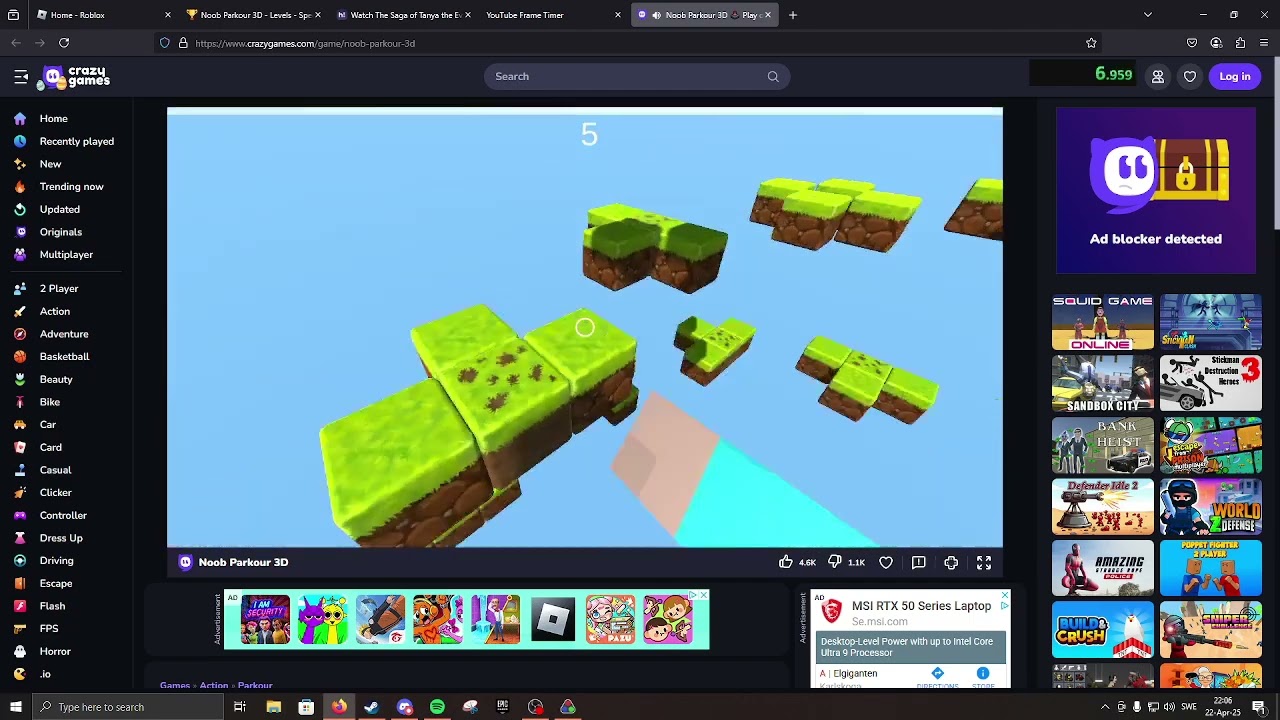Open the friends icon in the header
Image resolution: width=1280 pixels, height=720 pixels.
click(x=1158, y=76)
